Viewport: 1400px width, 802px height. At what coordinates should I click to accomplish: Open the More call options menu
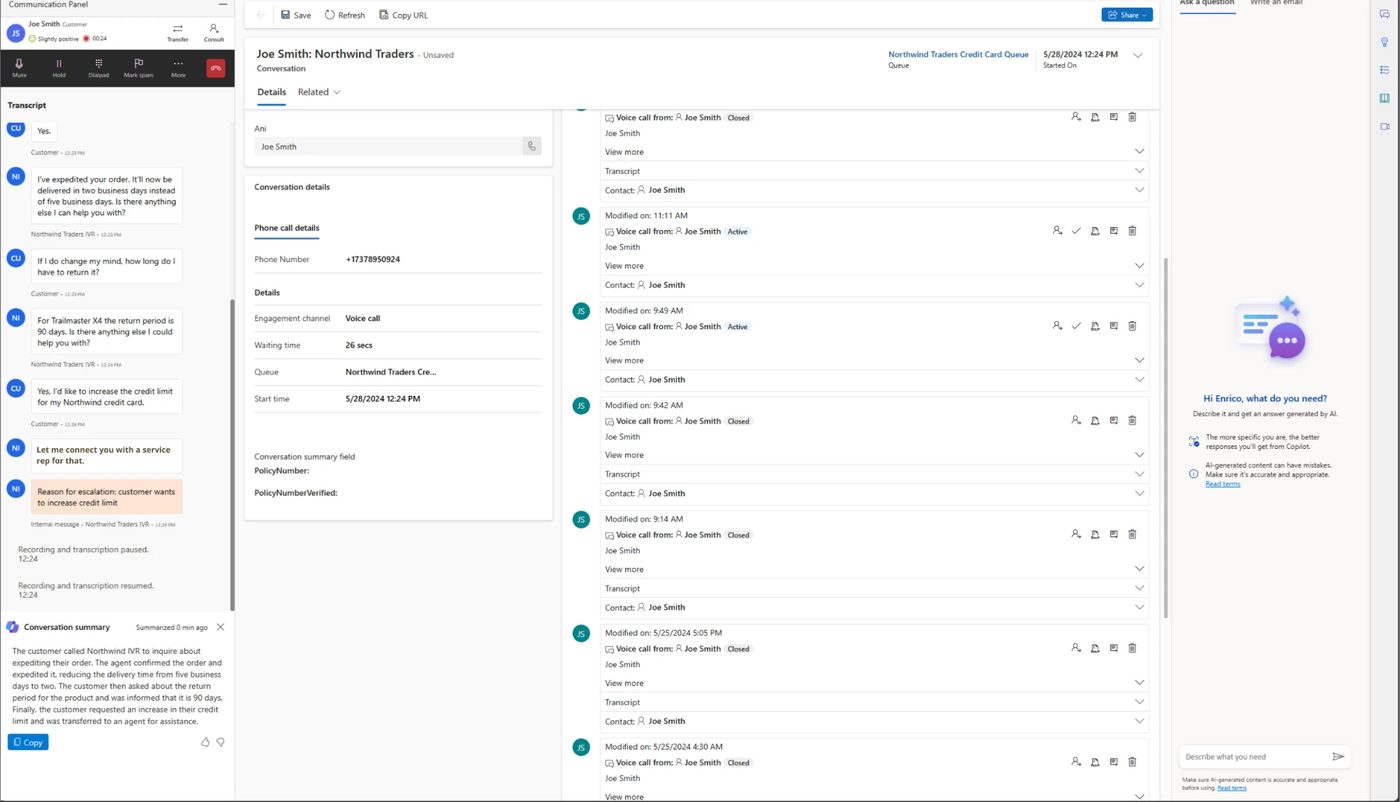(178, 68)
